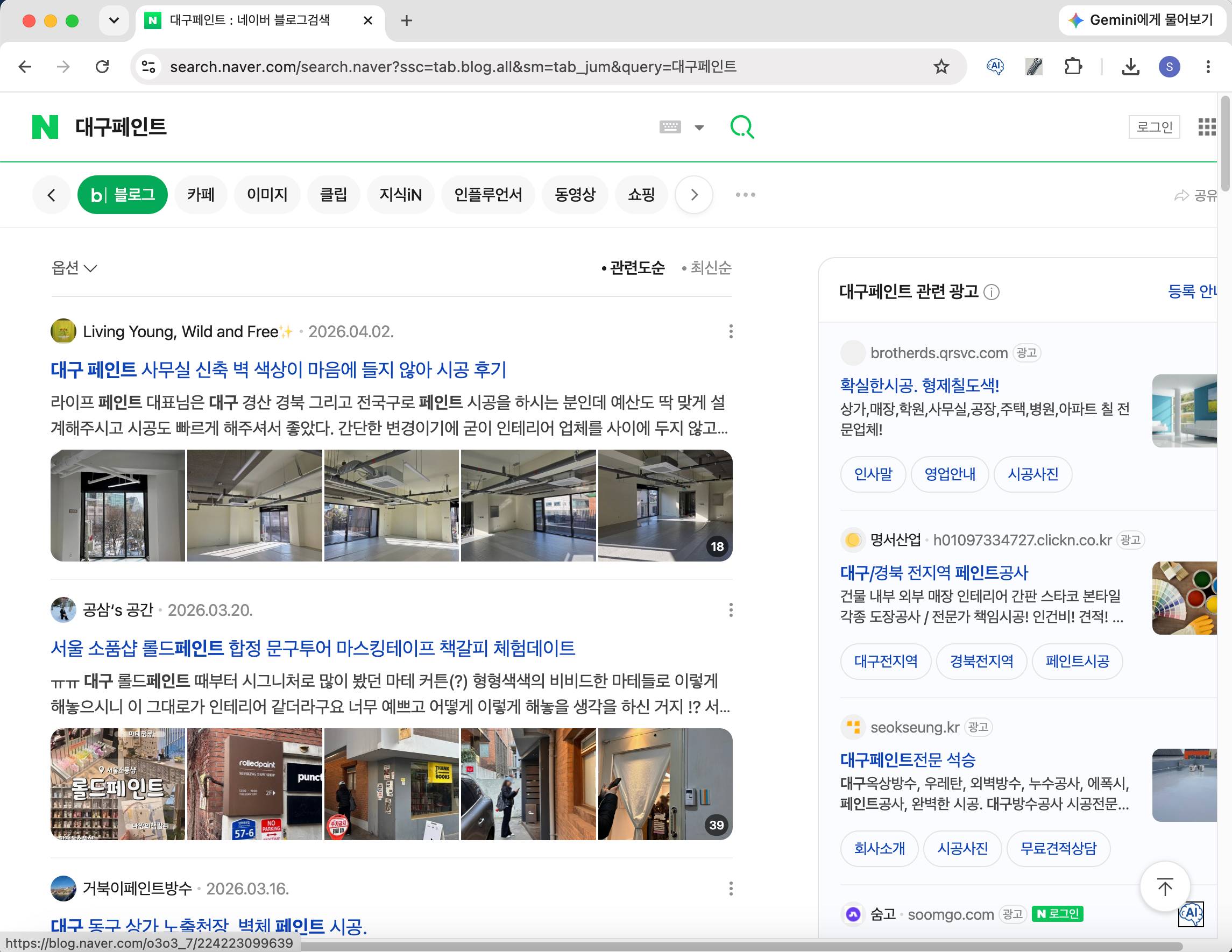Open the 서울 소품샵 롤드페인트 post title
Viewport: 1232px width, 952px height.
tap(313, 649)
